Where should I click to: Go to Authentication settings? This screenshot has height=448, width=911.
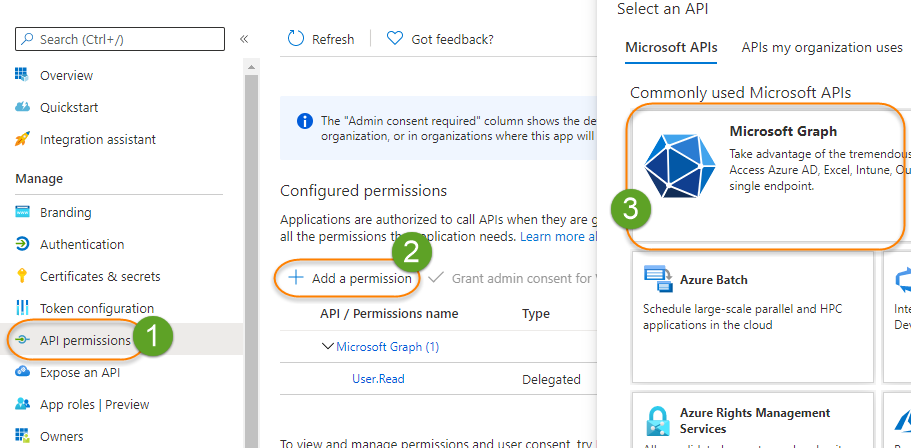(82, 245)
